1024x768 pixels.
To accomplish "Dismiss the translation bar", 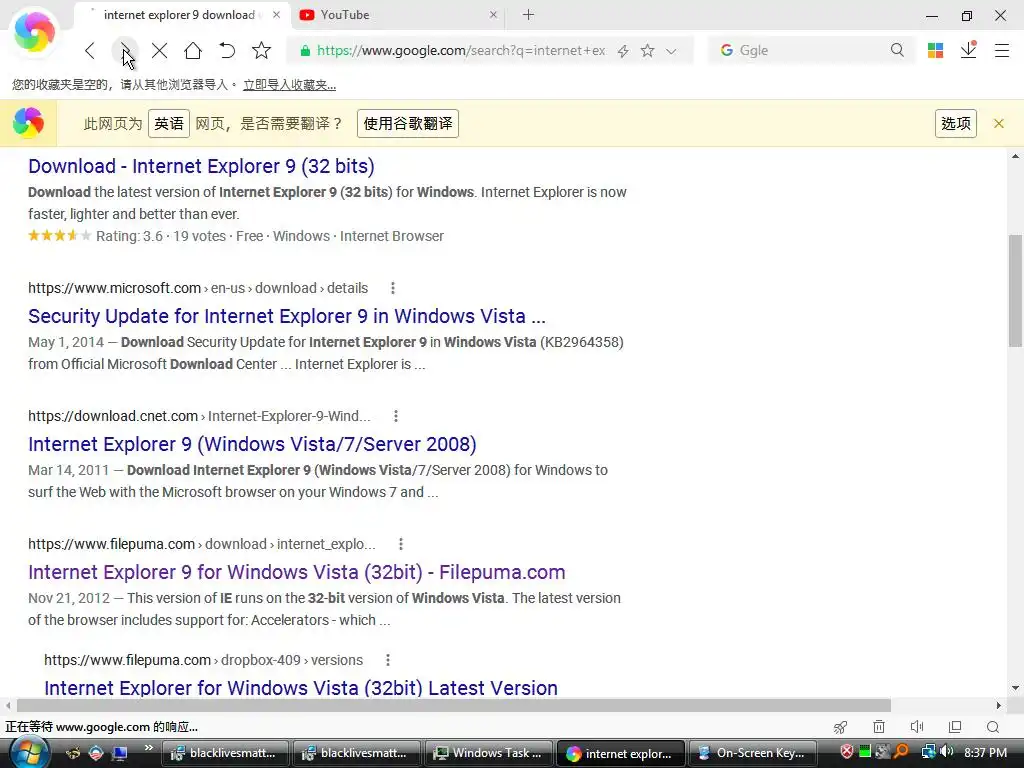I will (x=999, y=123).
